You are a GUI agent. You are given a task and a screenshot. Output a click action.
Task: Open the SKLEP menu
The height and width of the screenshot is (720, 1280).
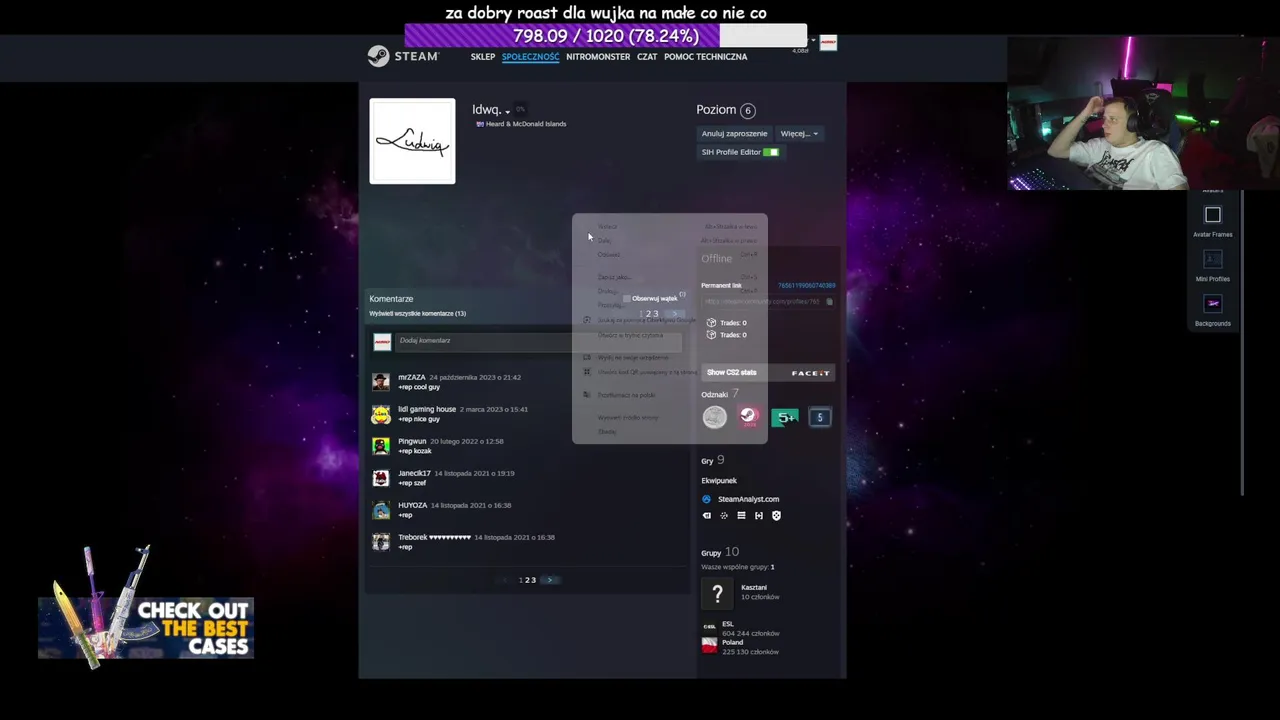click(483, 57)
